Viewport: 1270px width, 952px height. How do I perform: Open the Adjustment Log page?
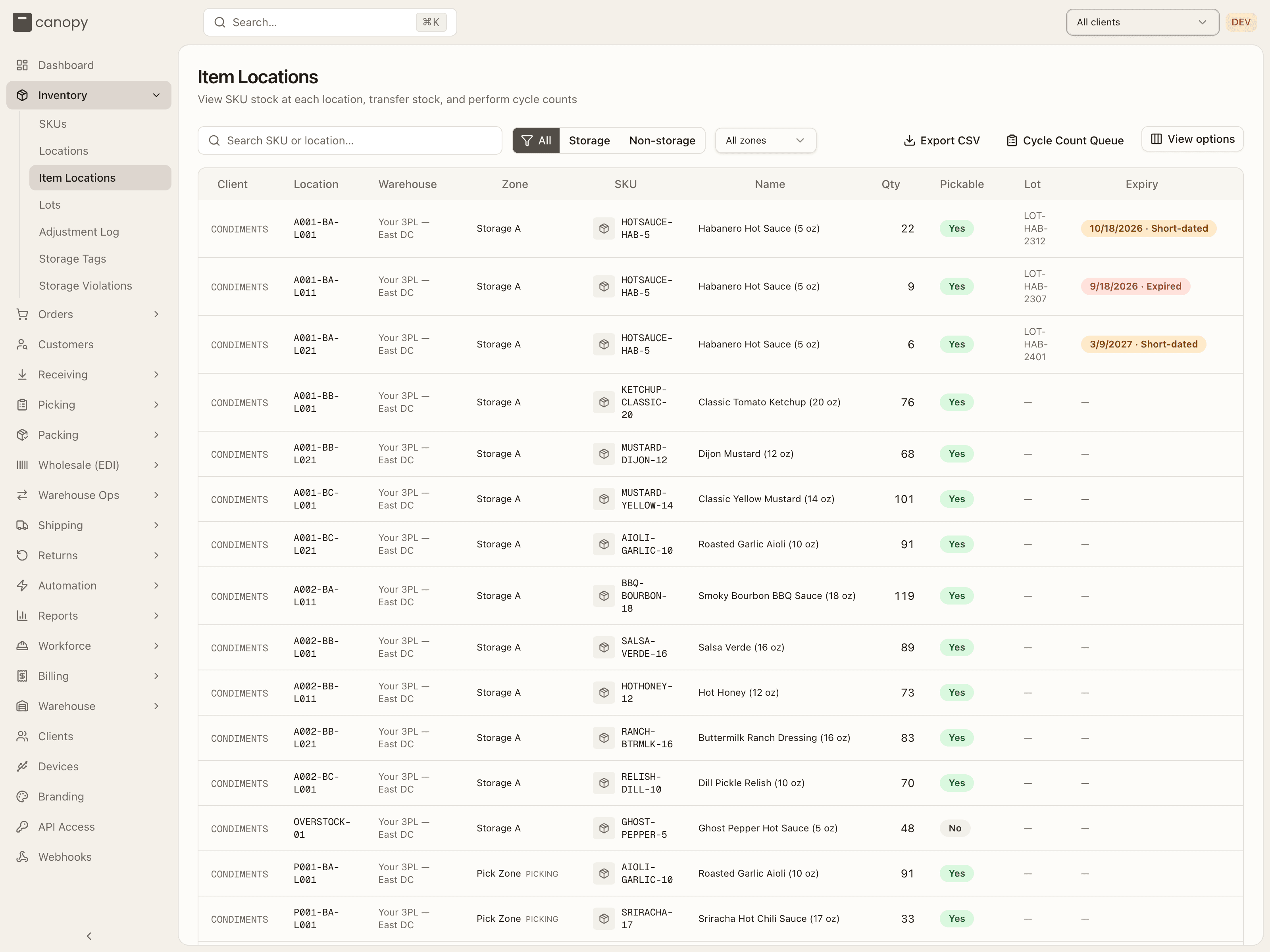pyautogui.click(x=100, y=232)
